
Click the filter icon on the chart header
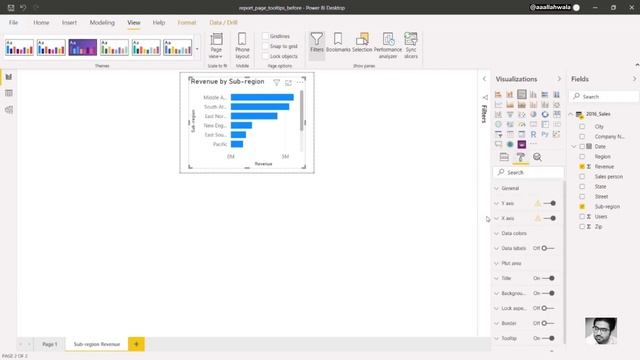point(276,82)
